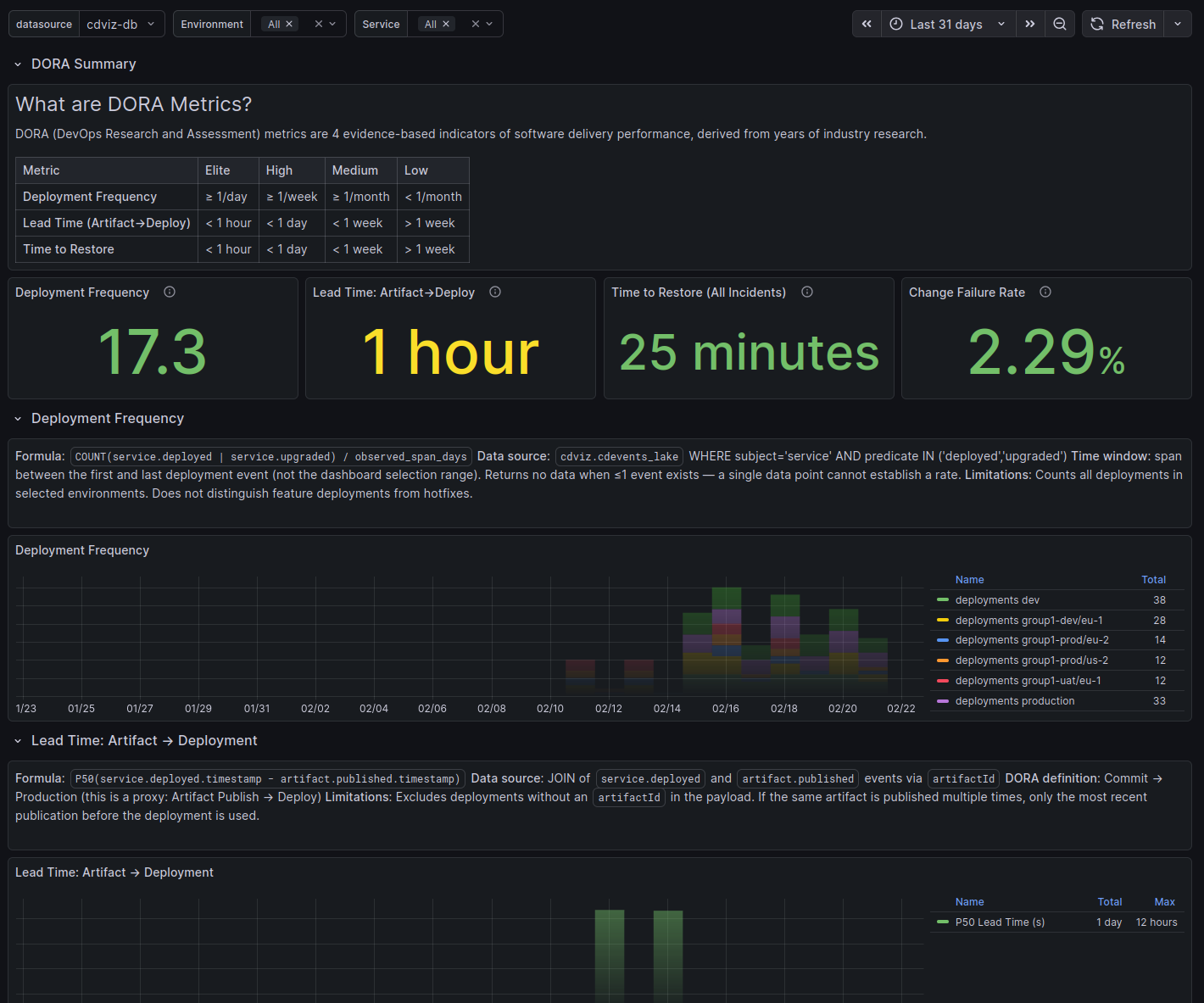Click the Refresh button
The image size is (1204, 1003).
[x=1123, y=24]
